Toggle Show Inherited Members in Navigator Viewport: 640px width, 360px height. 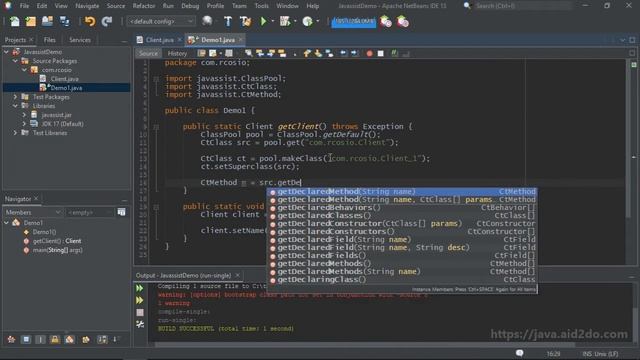coord(11,340)
